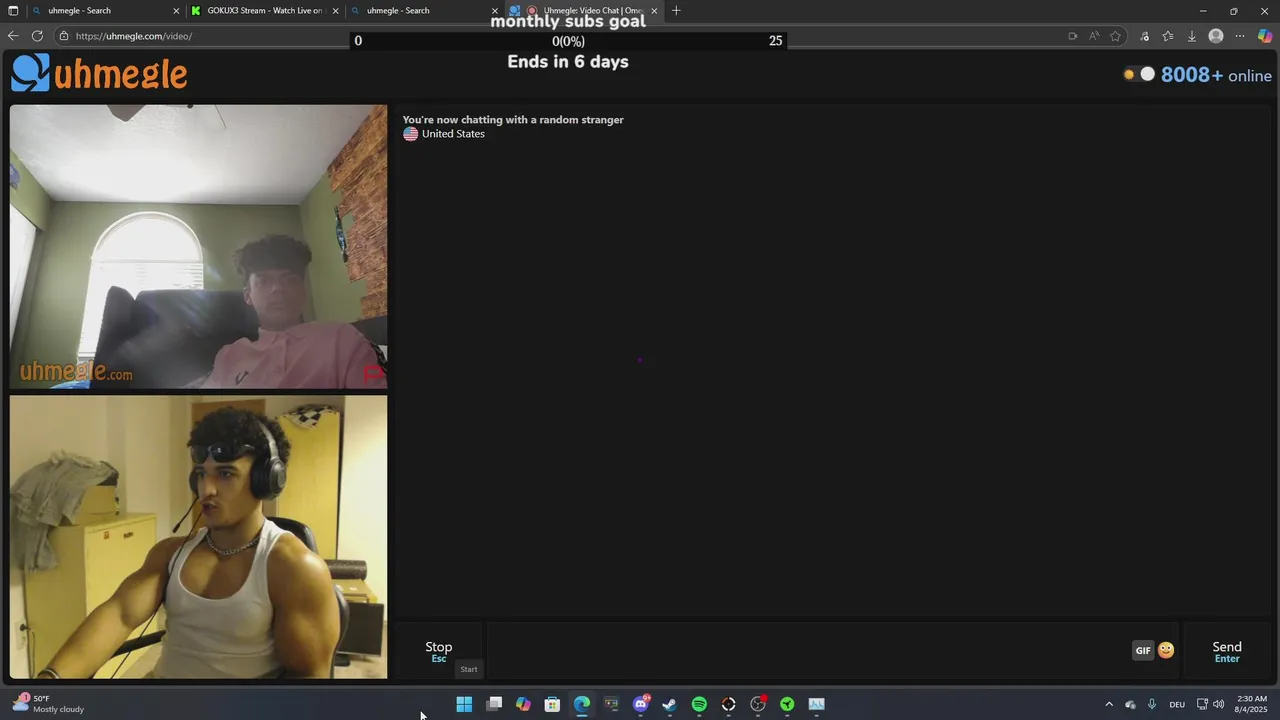Close the first uhmegle - Search tab
This screenshot has width=1280, height=720.
(x=176, y=11)
